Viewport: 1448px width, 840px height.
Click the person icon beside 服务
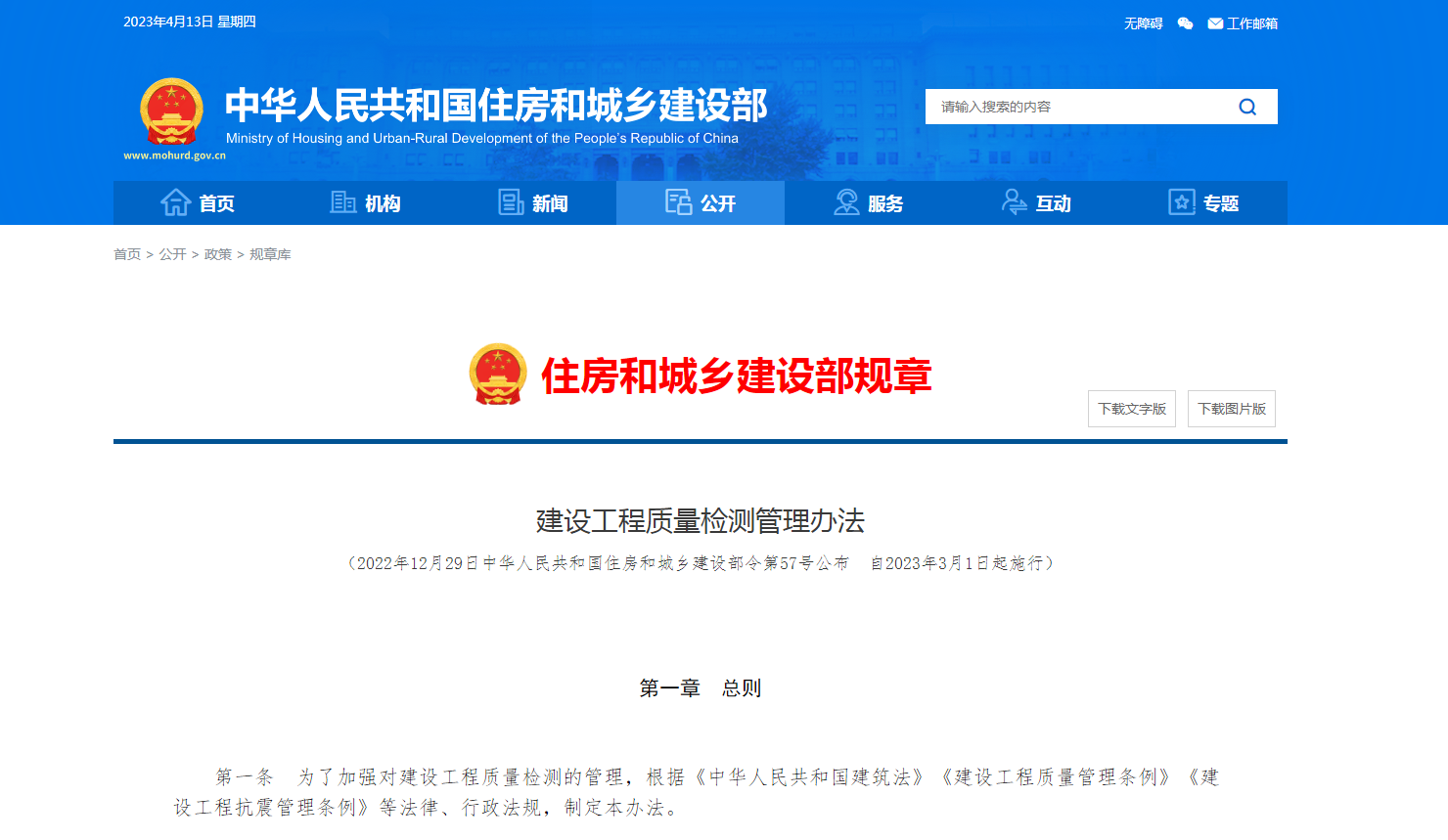[846, 202]
